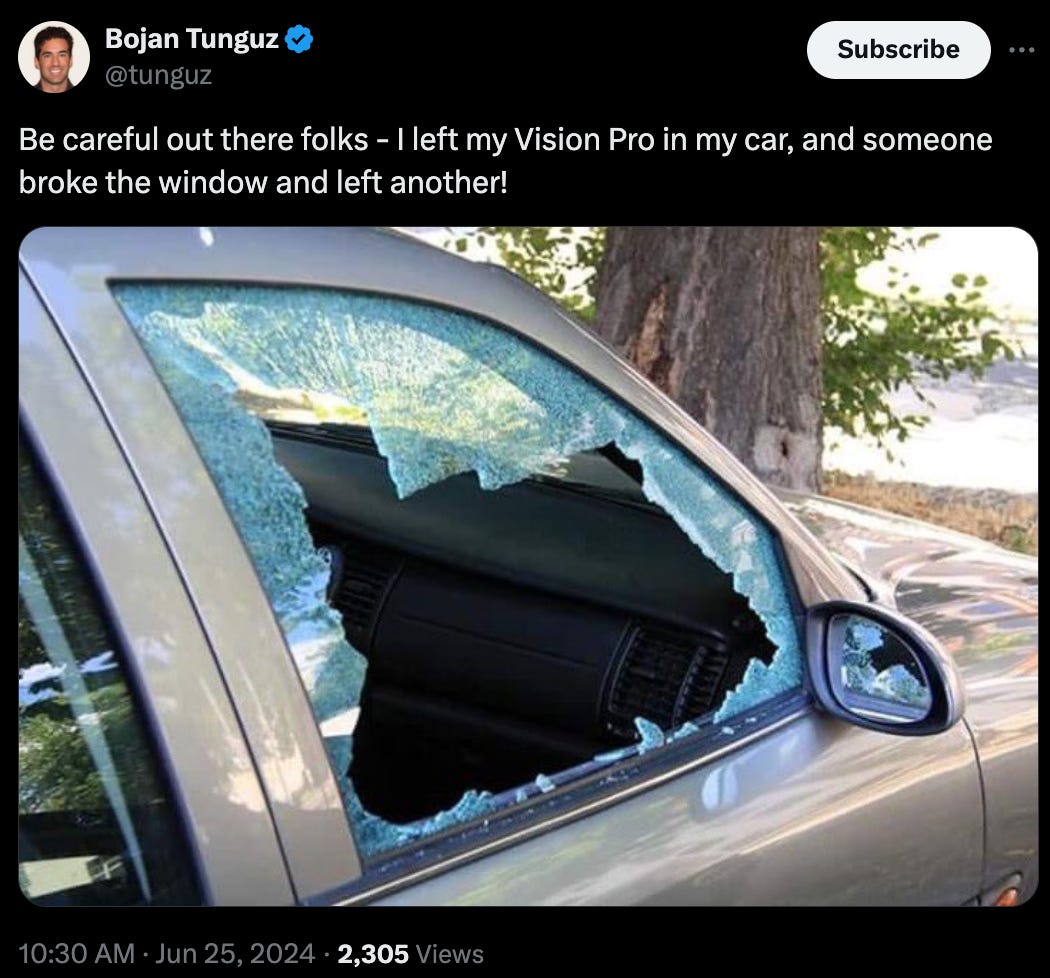Viewport: 1050px width, 978px height.
Task: Click the blue verified checkmark badge
Action: click(299, 39)
